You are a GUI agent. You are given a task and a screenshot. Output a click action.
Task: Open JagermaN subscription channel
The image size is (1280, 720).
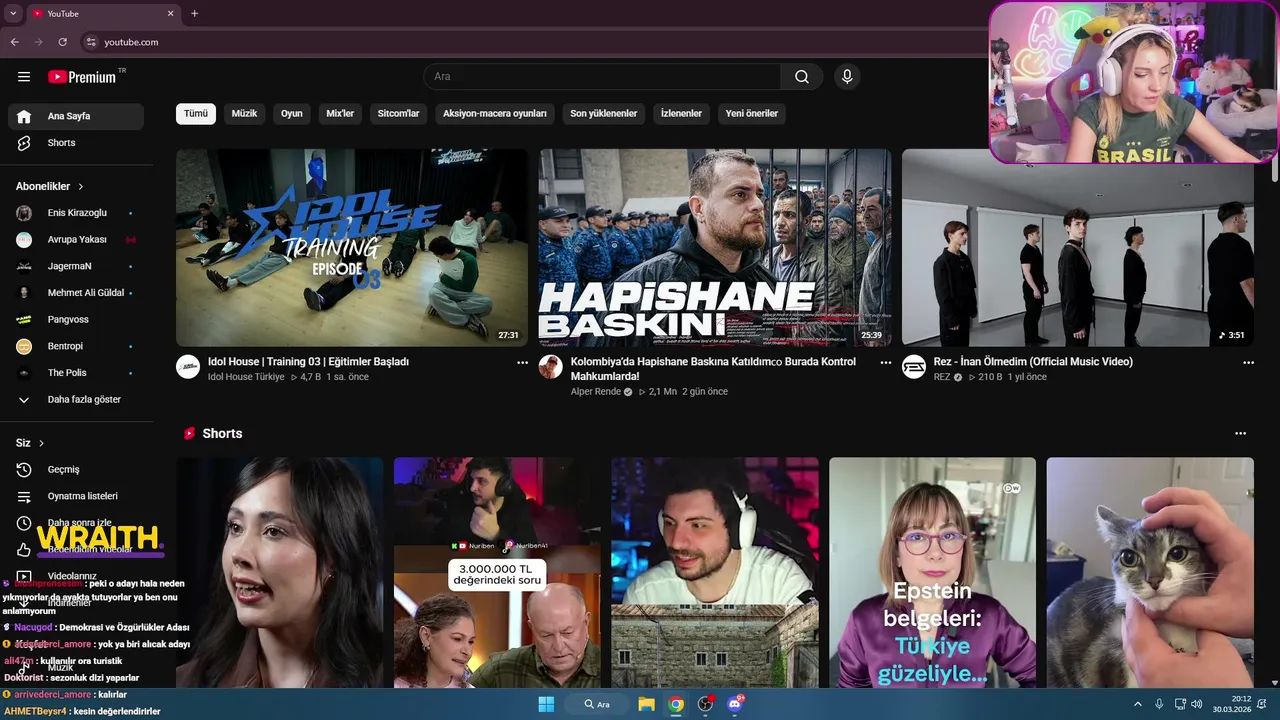pos(76,266)
